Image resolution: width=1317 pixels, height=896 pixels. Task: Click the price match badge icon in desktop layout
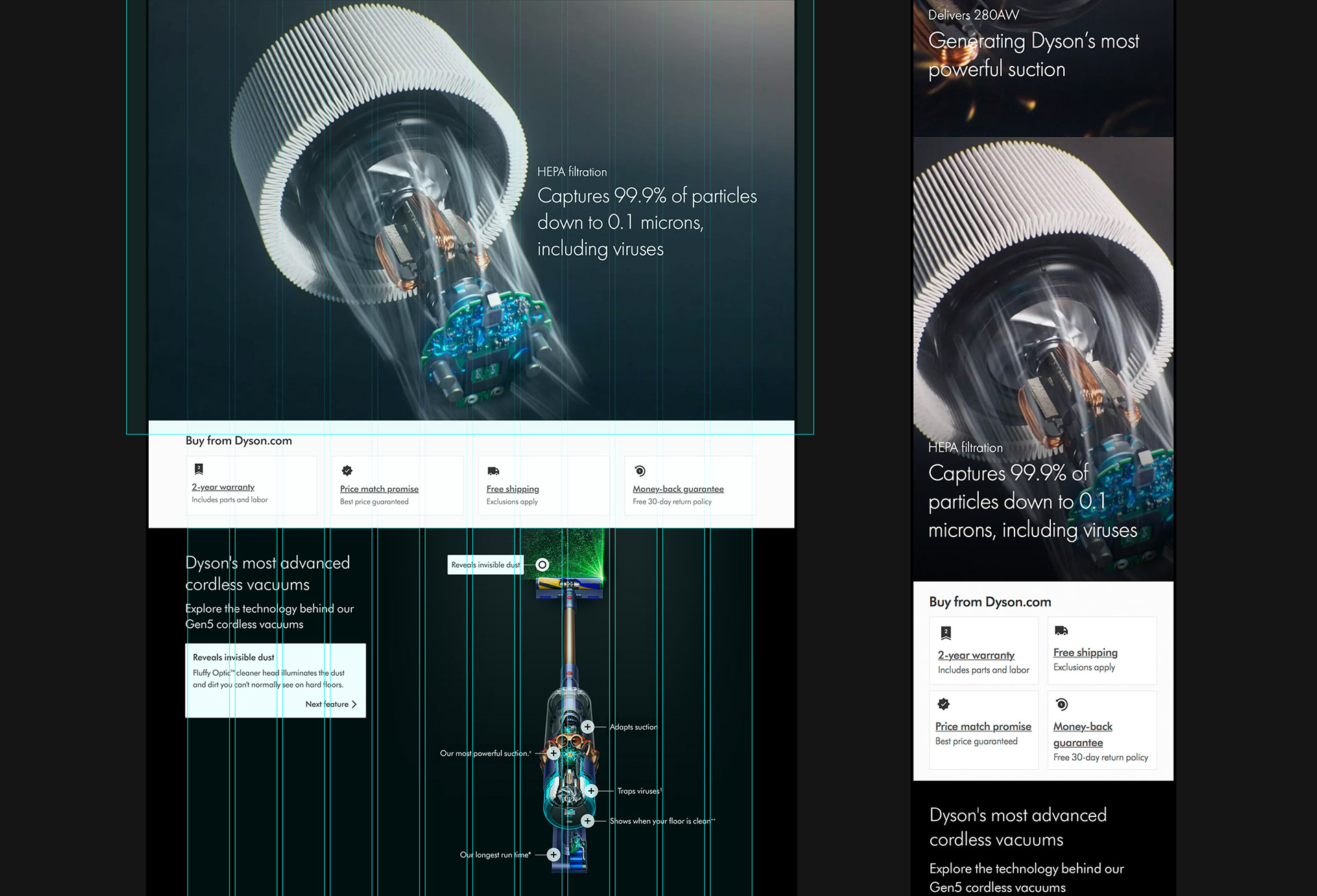click(347, 471)
